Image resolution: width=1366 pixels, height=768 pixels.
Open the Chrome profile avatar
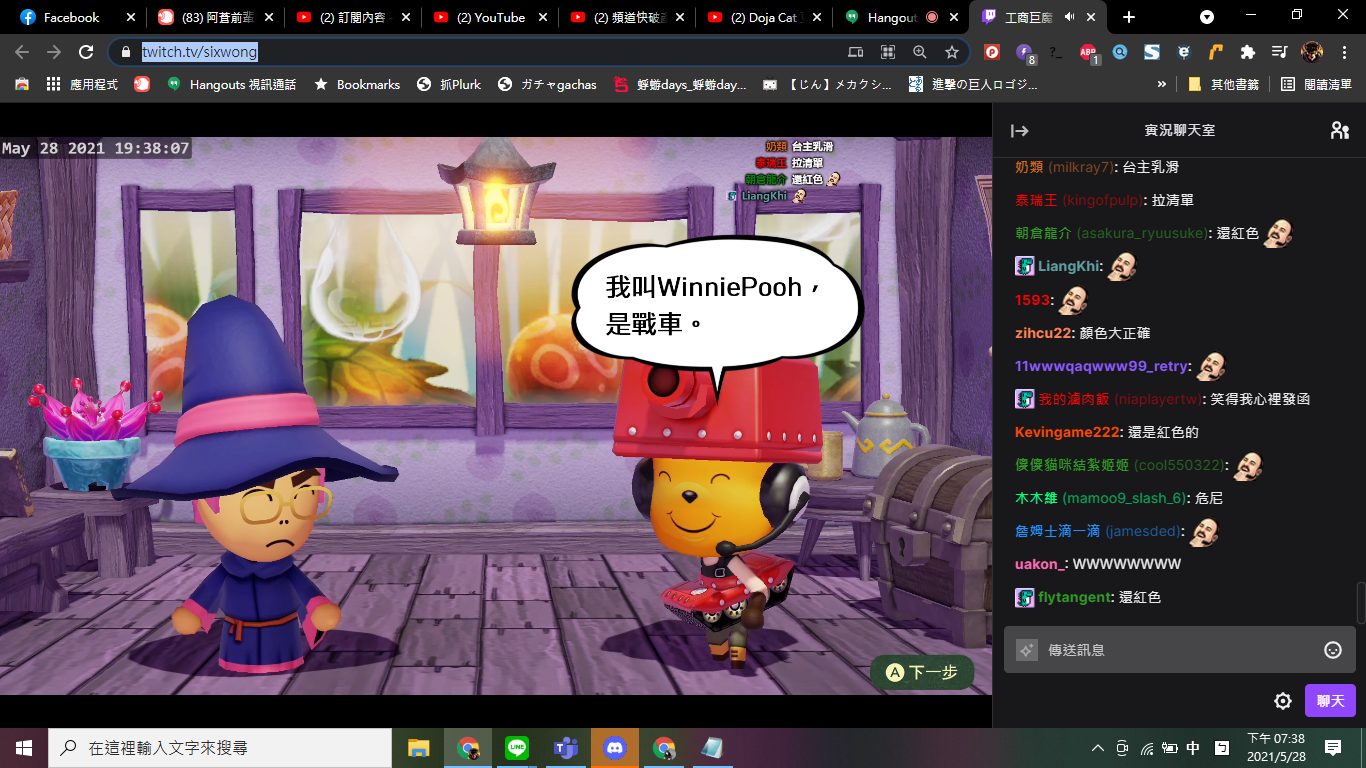(x=1312, y=52)
